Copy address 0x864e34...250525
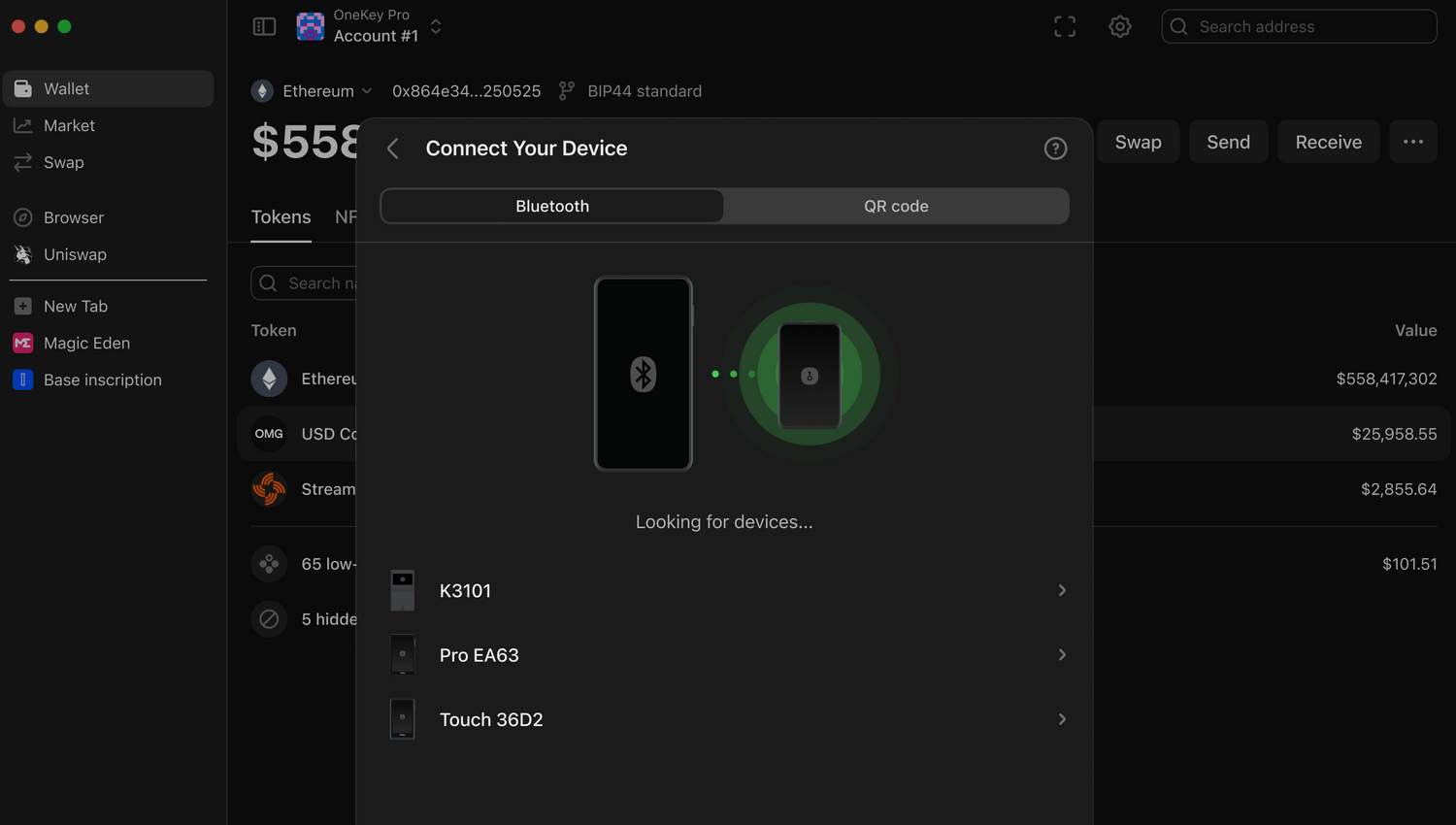Screen dimensions: 1456x825 click(x=466, y=90)
